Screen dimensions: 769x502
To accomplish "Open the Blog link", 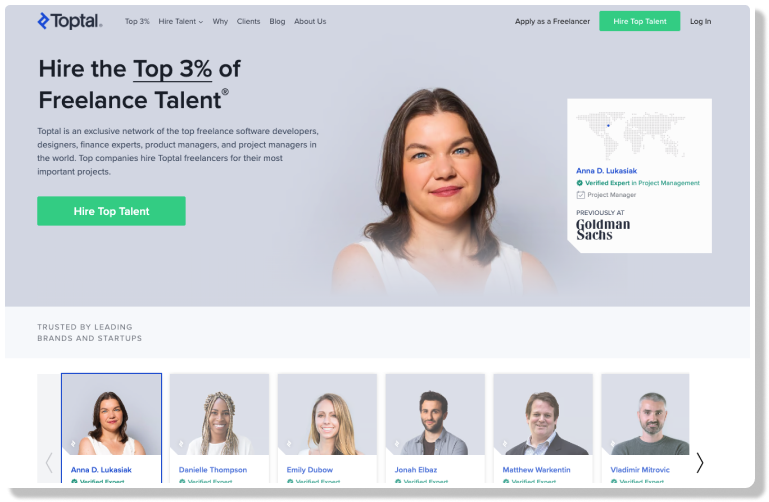I will (277, 22).
